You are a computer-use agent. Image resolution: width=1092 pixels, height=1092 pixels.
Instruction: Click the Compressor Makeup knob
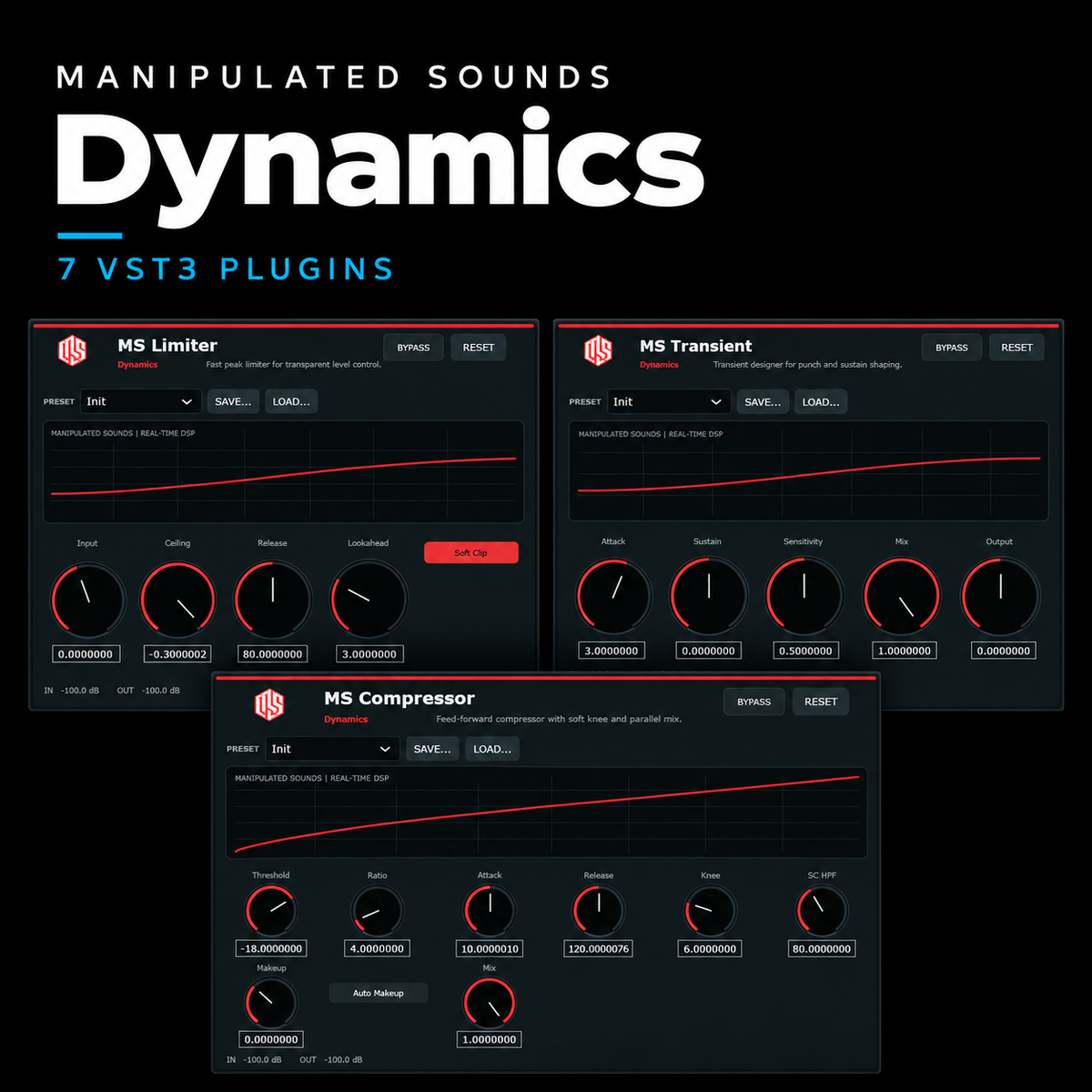click(x=271, y=1003)
